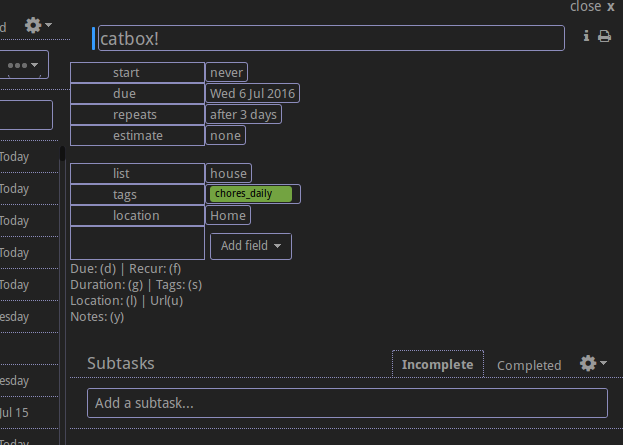Change the due date Wed 6 Jul 2016
Screen dimensions: 623x445
coord(252,93)
